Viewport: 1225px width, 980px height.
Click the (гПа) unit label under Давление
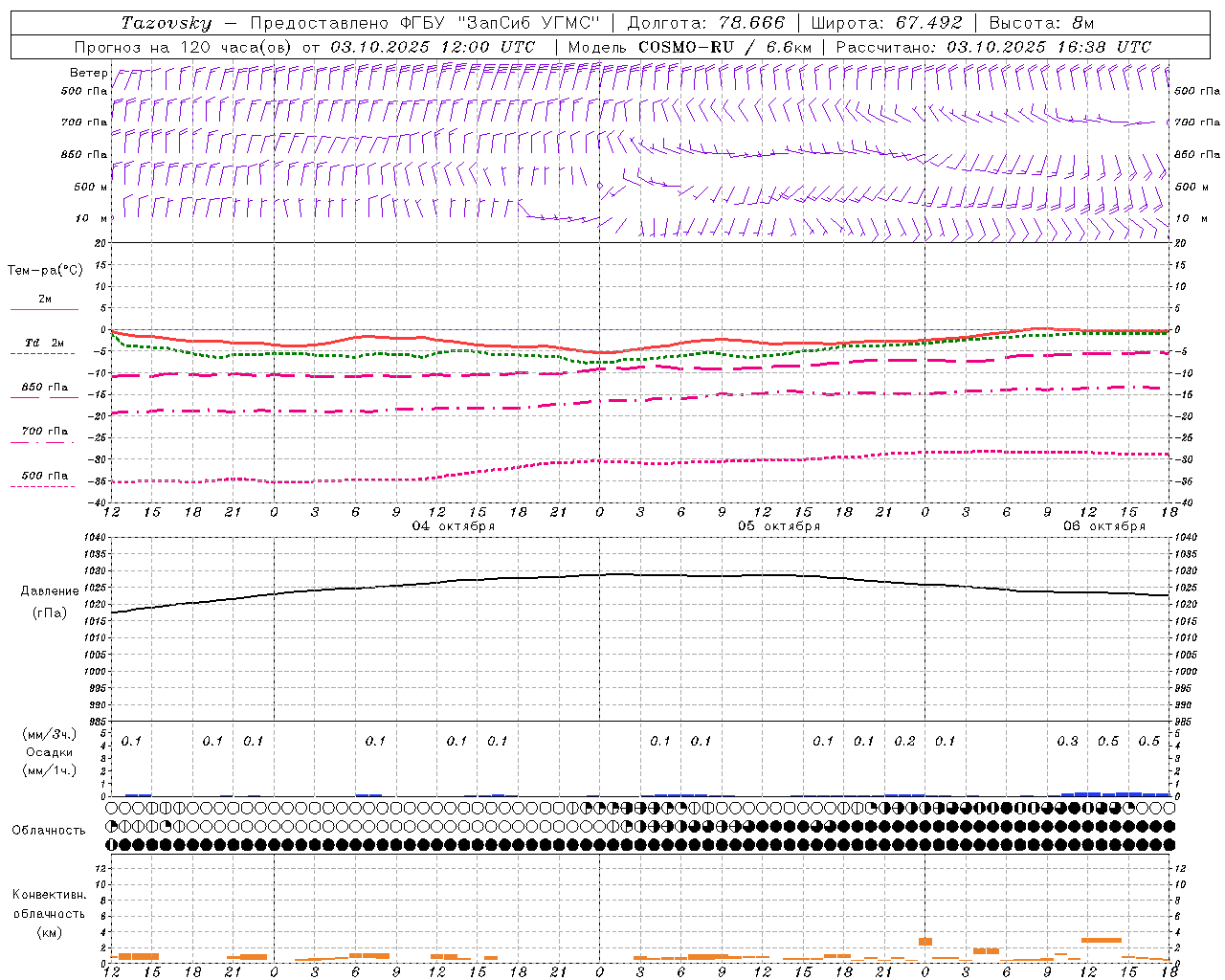click(x=50, y=613)
